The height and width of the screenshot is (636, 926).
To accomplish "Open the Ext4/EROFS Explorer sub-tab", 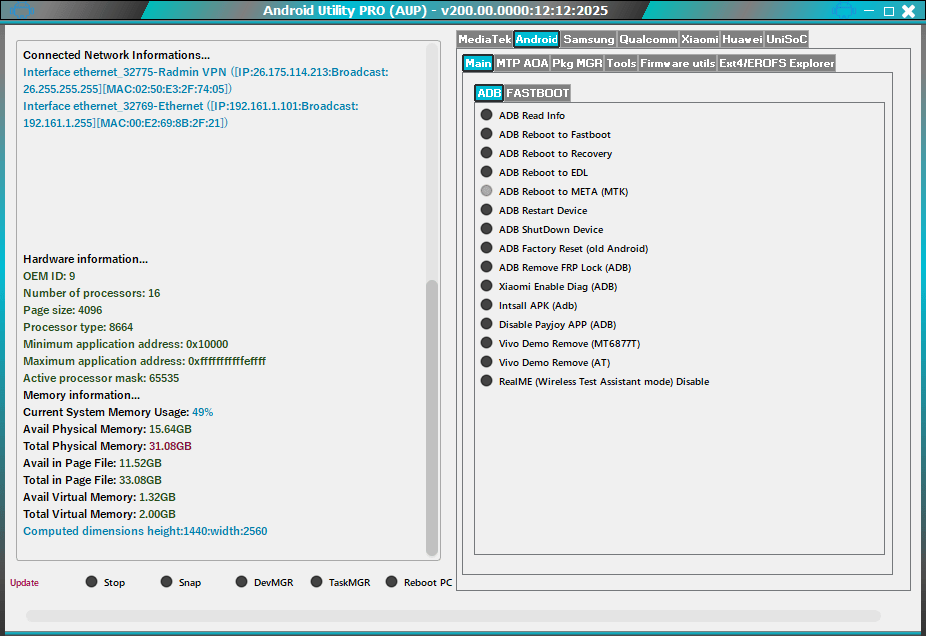I will point(777,63).
